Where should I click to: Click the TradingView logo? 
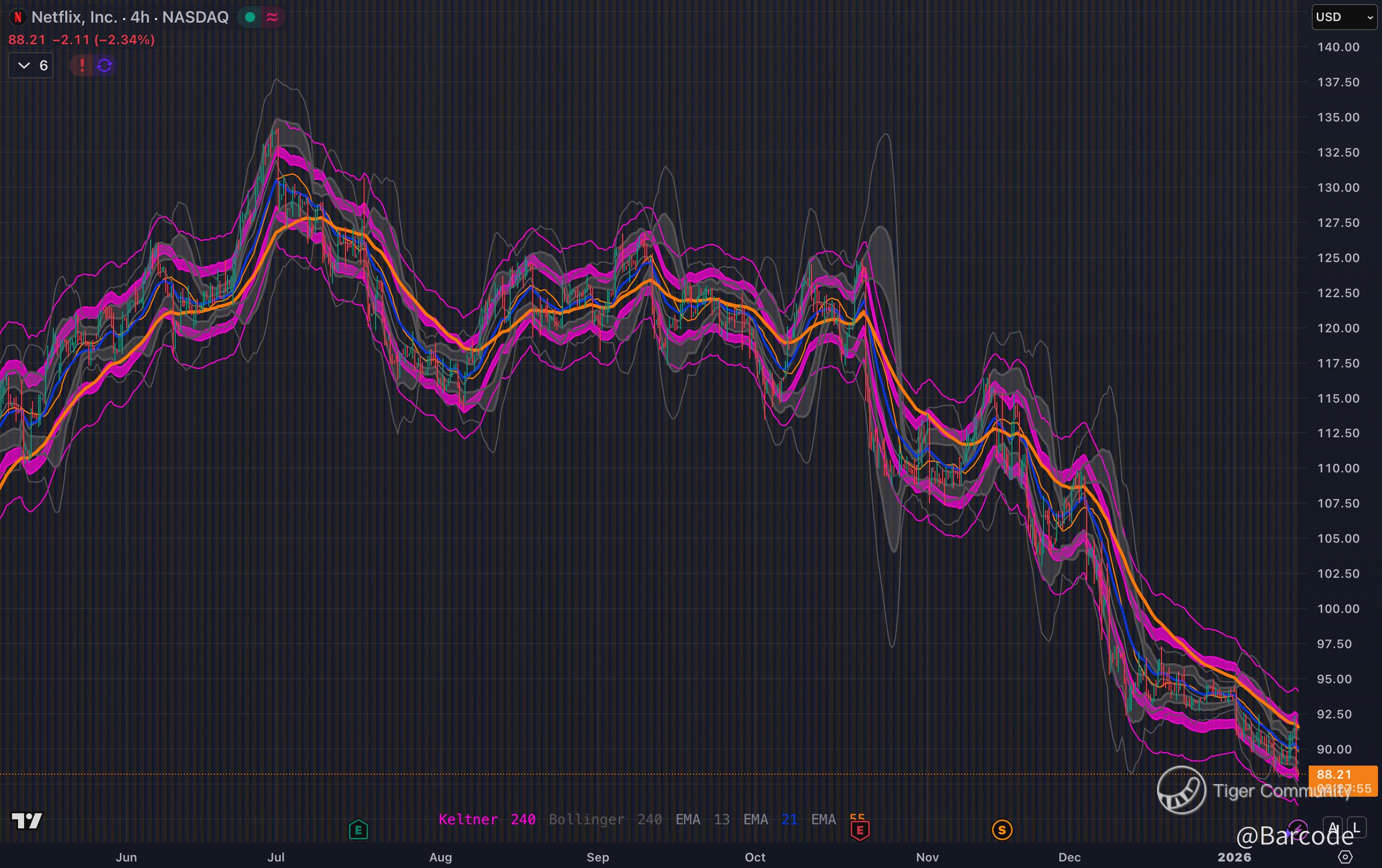(27, 821)
